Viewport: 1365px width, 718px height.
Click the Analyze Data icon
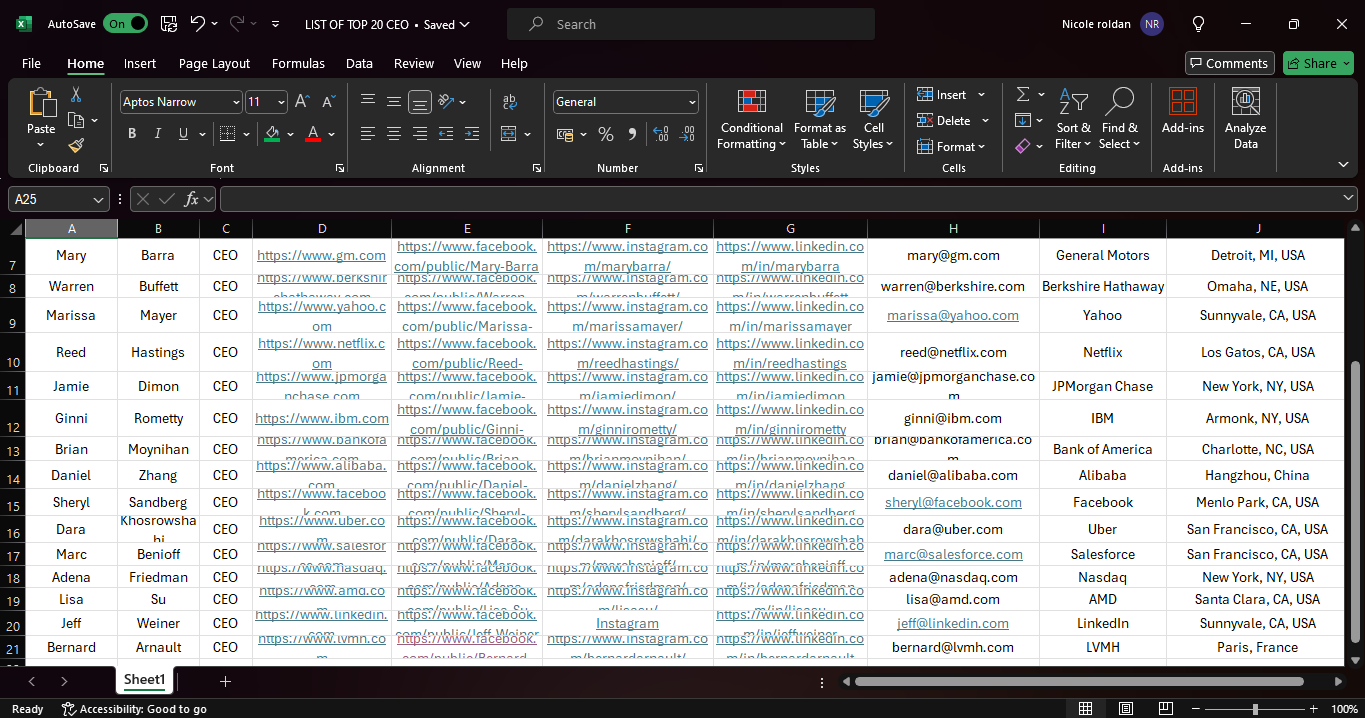pyautogui.click(x=1245, y=119)
